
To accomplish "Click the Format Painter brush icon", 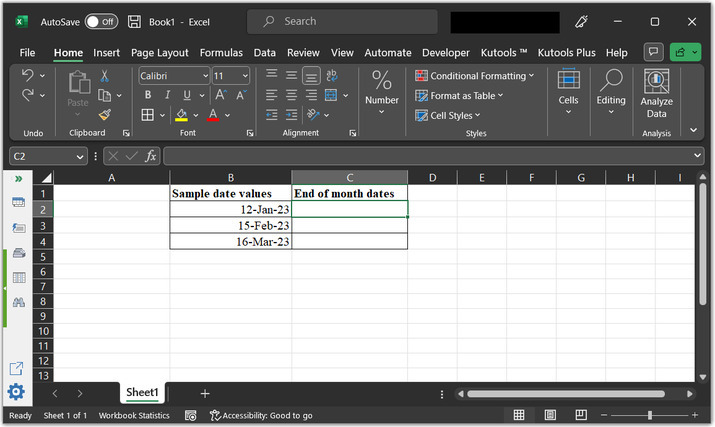I will (x=104, y=115).
